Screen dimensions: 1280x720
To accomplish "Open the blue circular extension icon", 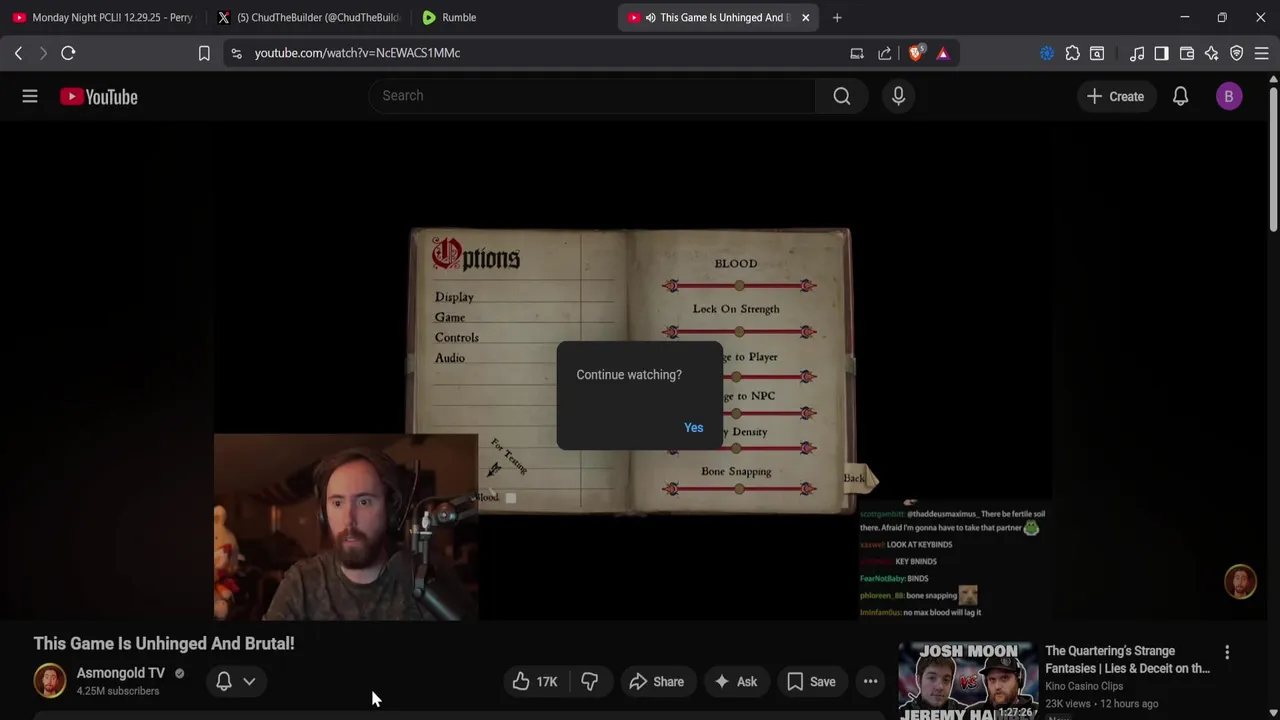I will coord(1047,53).
